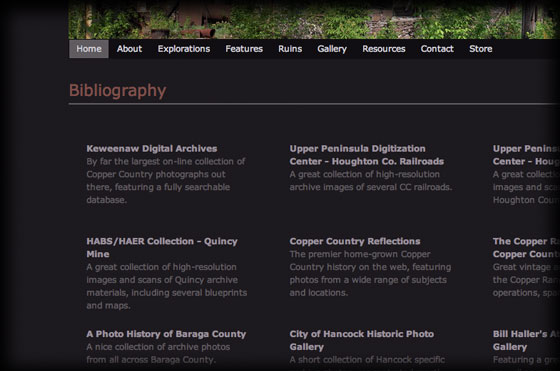Viewport: 560px width, 371px height.
Task: Open the Copper Country Reflections link
Action: pyautogui.click(x=355, y=241)
